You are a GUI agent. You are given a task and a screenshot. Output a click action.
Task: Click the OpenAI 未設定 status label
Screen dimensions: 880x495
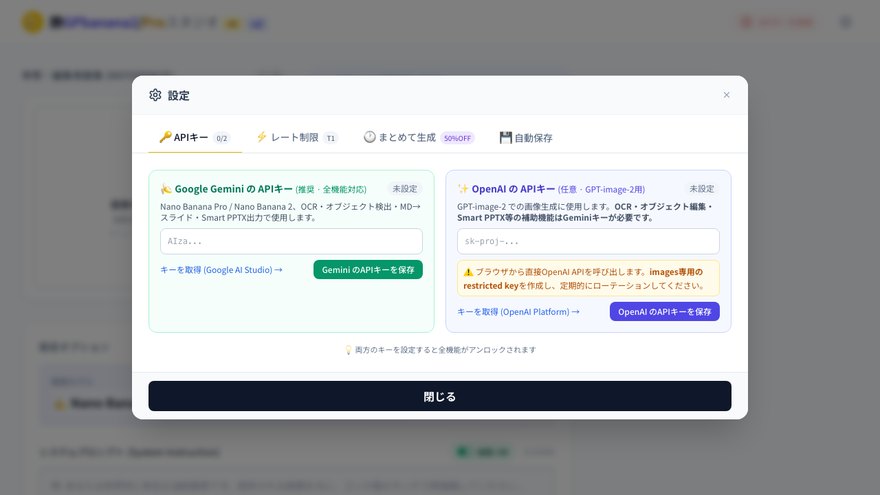(x=702, y=189)
